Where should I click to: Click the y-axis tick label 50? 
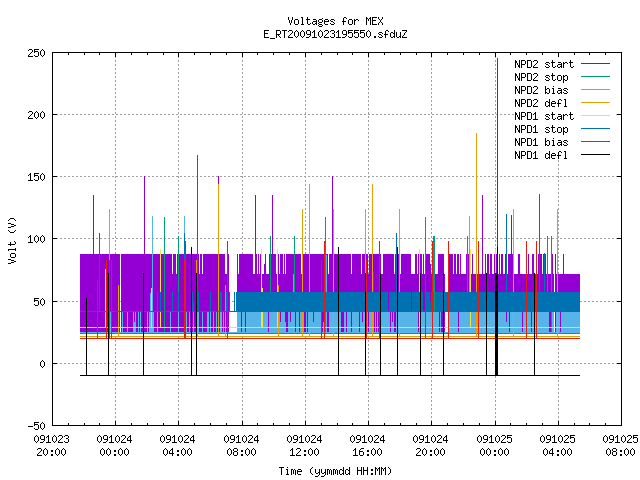click(39, 302)
